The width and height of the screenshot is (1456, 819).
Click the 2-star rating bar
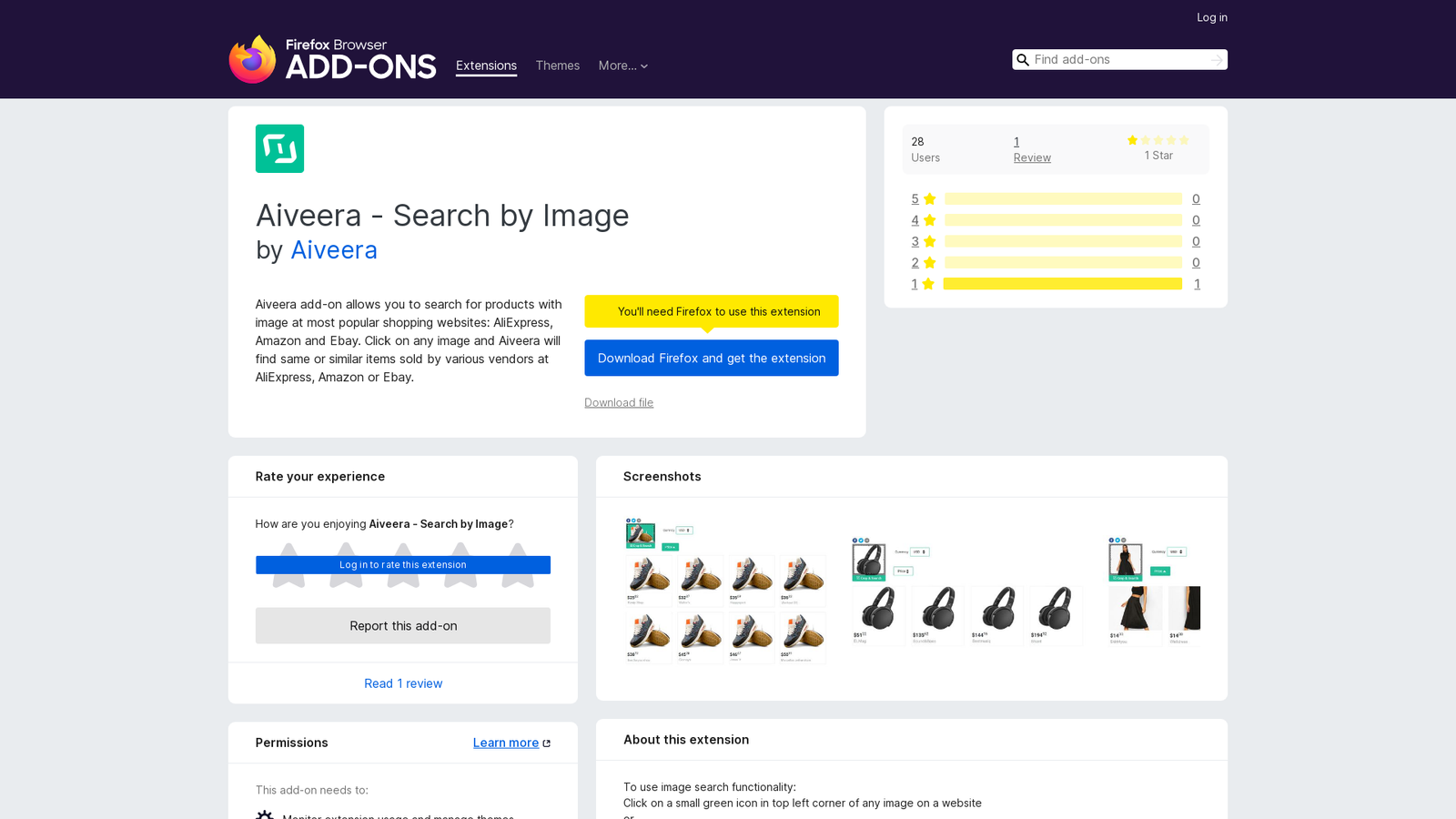(1063, 263)
